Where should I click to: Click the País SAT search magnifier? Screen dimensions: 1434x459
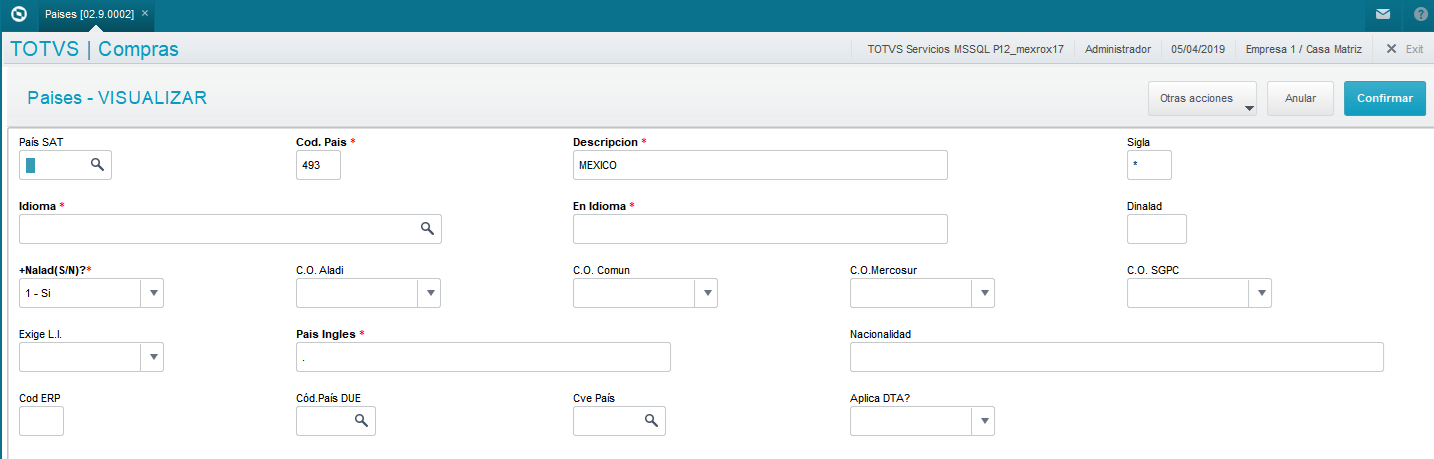pyautogui.click(x=97, y=165)
